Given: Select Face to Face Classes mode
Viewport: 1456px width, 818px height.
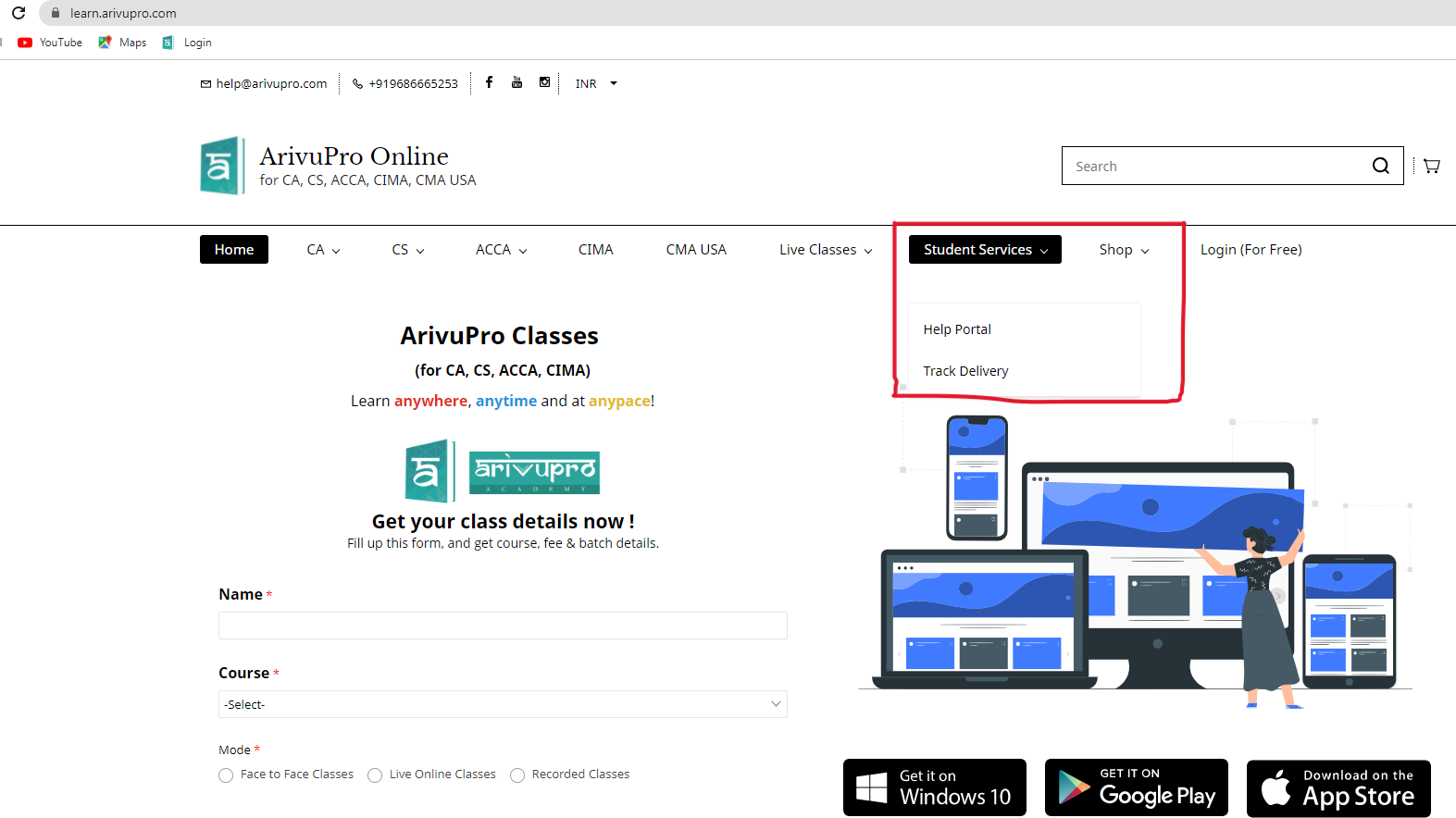Looking at the screenshot, I should click(x=226, y=775).
